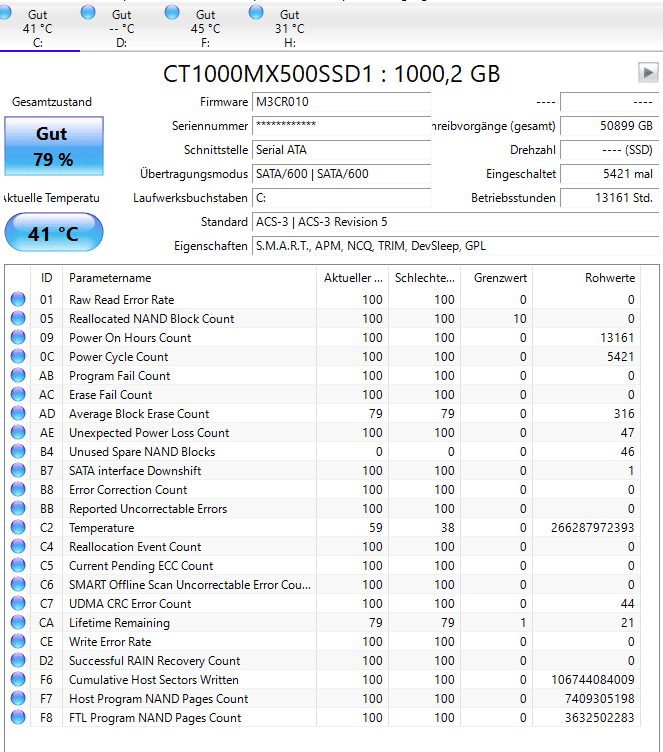Click status icon of Program Fail Count
Viewport: 663px width, 752px height.
pos(18,376)
